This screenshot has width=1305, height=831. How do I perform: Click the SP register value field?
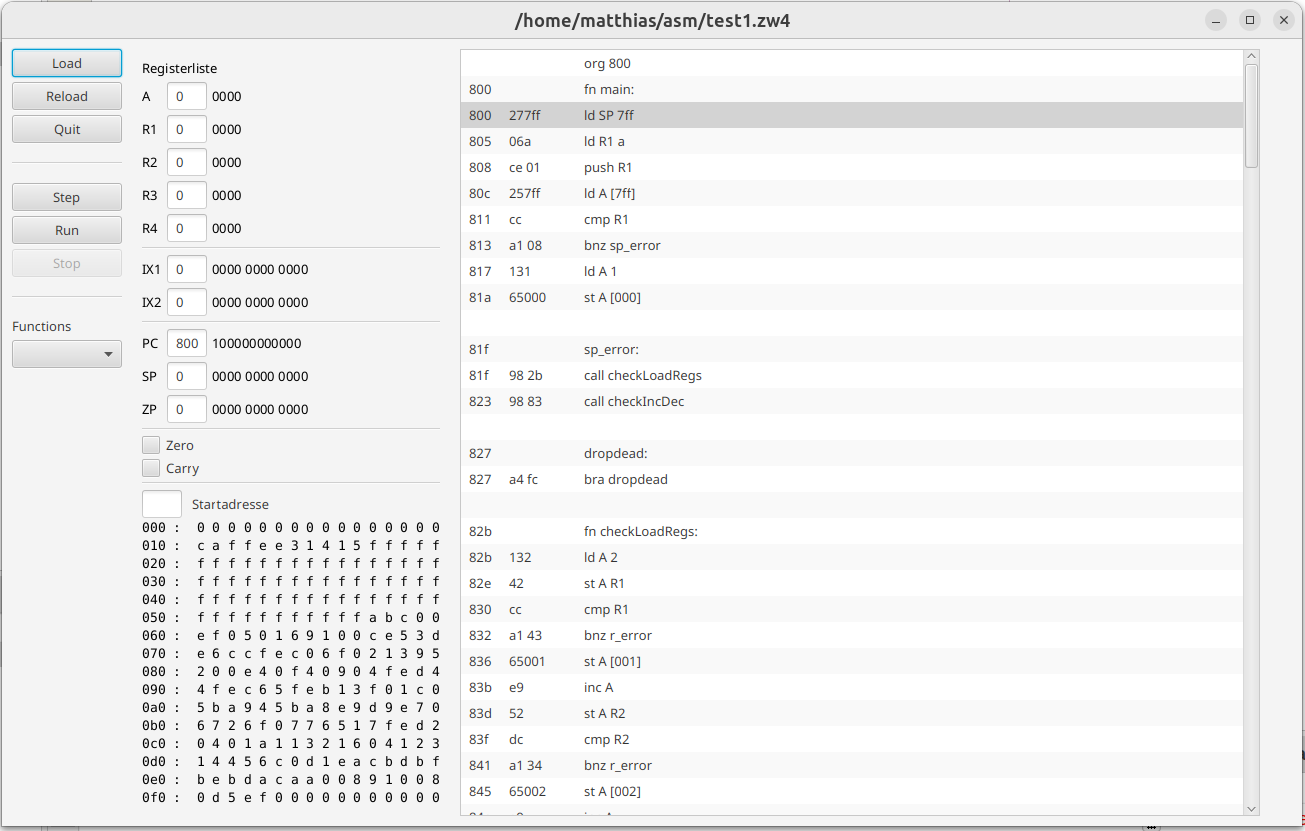[x=187, y=376]
